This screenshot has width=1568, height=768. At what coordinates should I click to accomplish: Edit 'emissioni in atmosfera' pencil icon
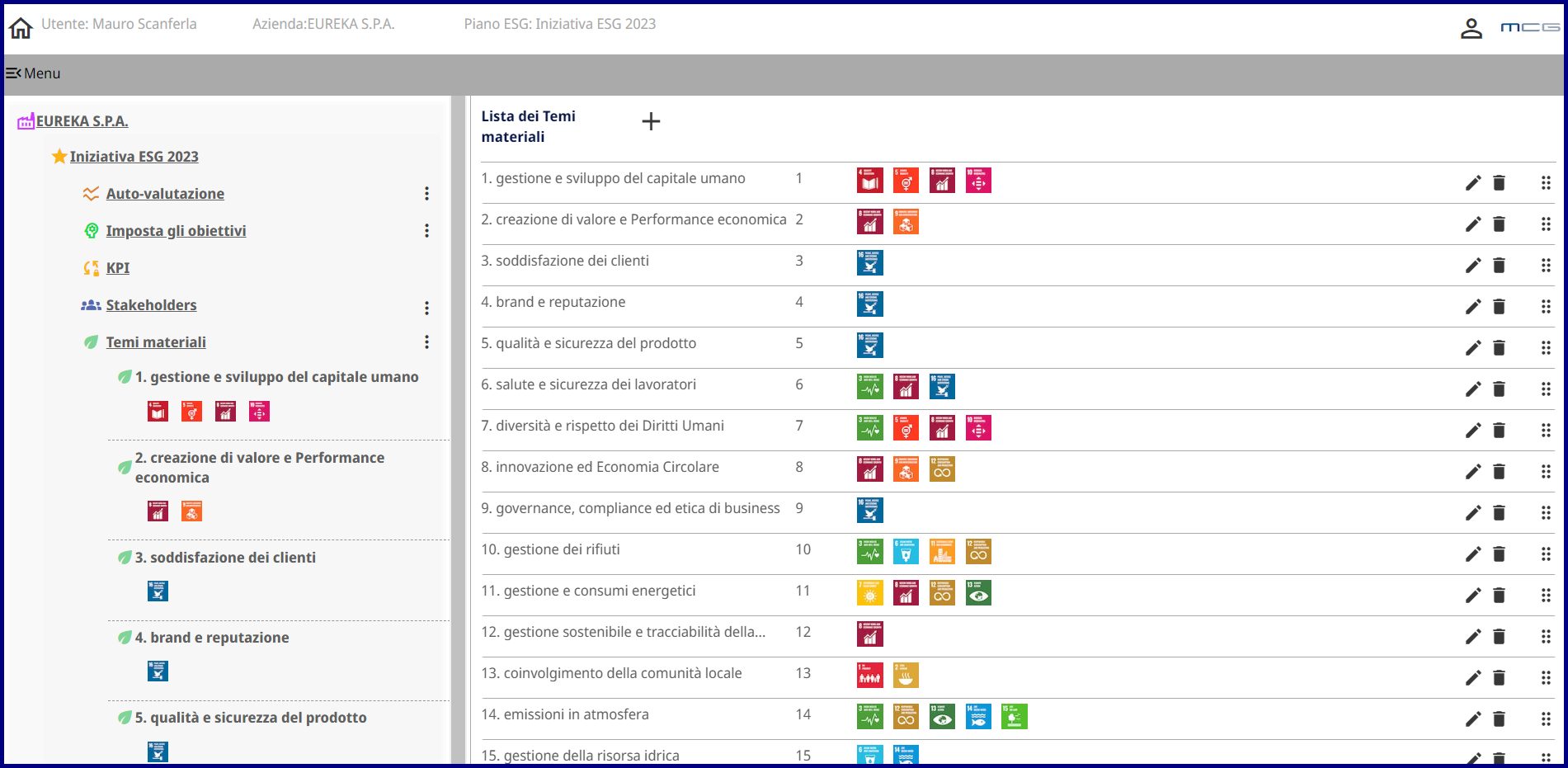point(1472,719)
